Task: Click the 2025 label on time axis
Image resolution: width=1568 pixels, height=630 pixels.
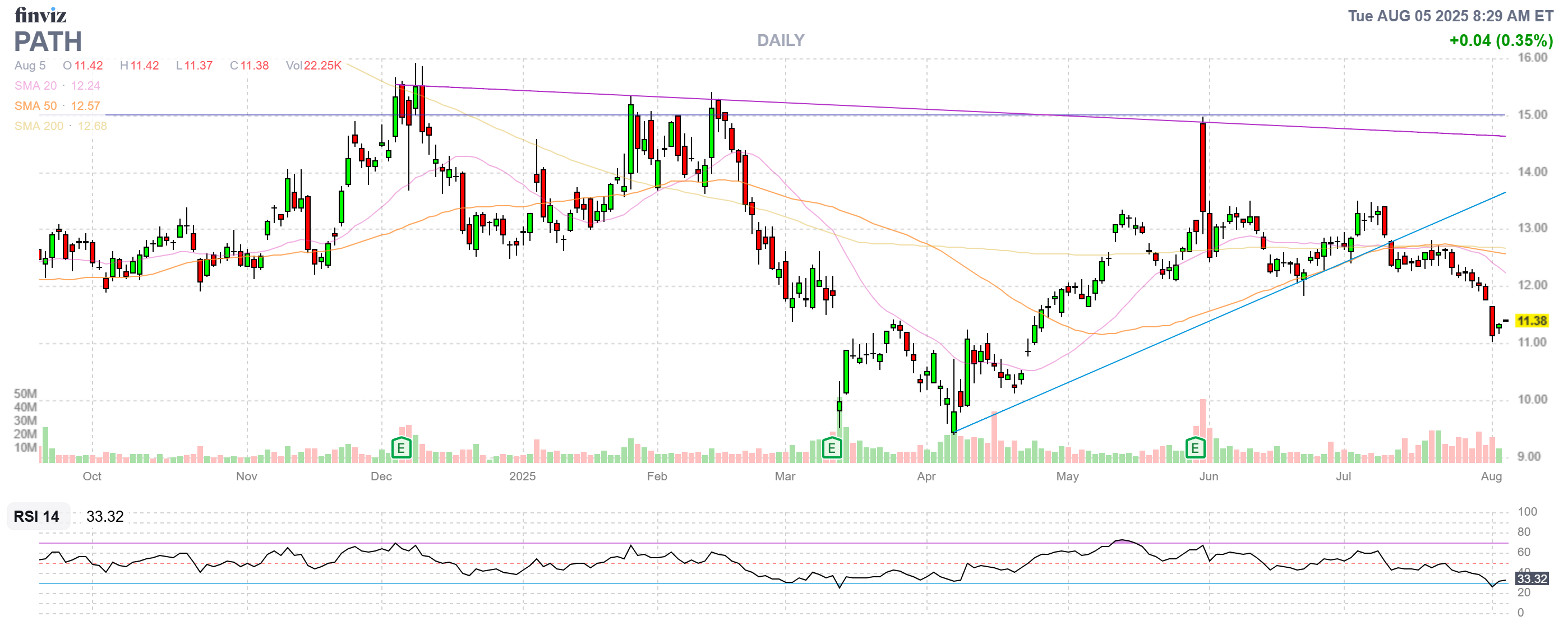Action: coord(522,476)
